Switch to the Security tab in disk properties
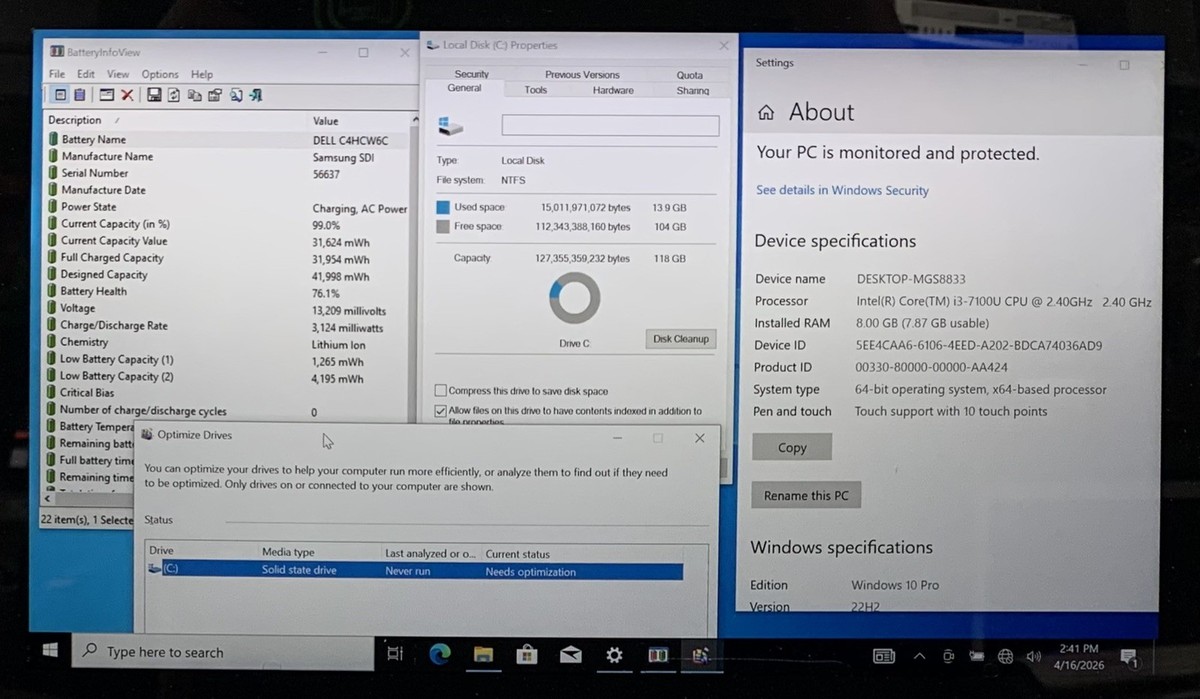This screenshot has height=699, width=1200. pos(472,74)
